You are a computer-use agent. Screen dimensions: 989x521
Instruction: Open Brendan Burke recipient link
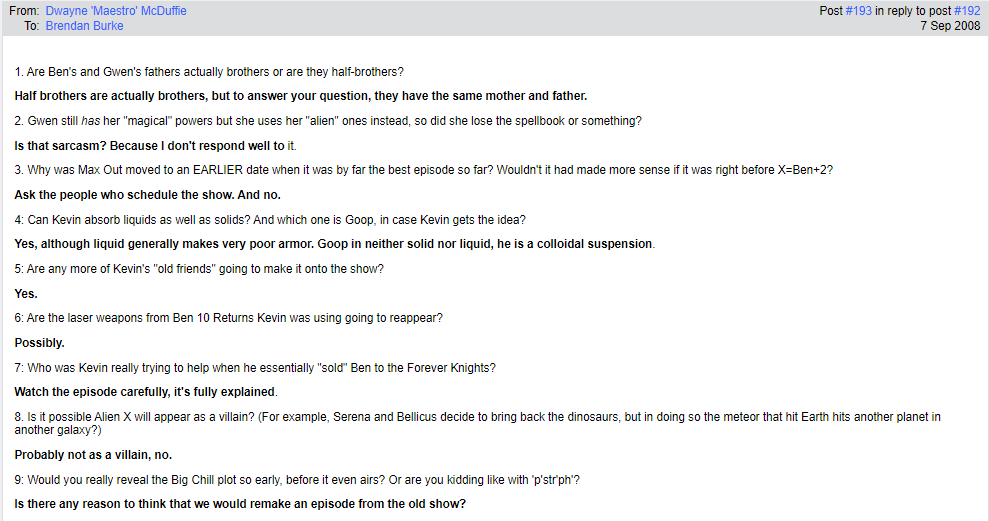tap(85, 26)
